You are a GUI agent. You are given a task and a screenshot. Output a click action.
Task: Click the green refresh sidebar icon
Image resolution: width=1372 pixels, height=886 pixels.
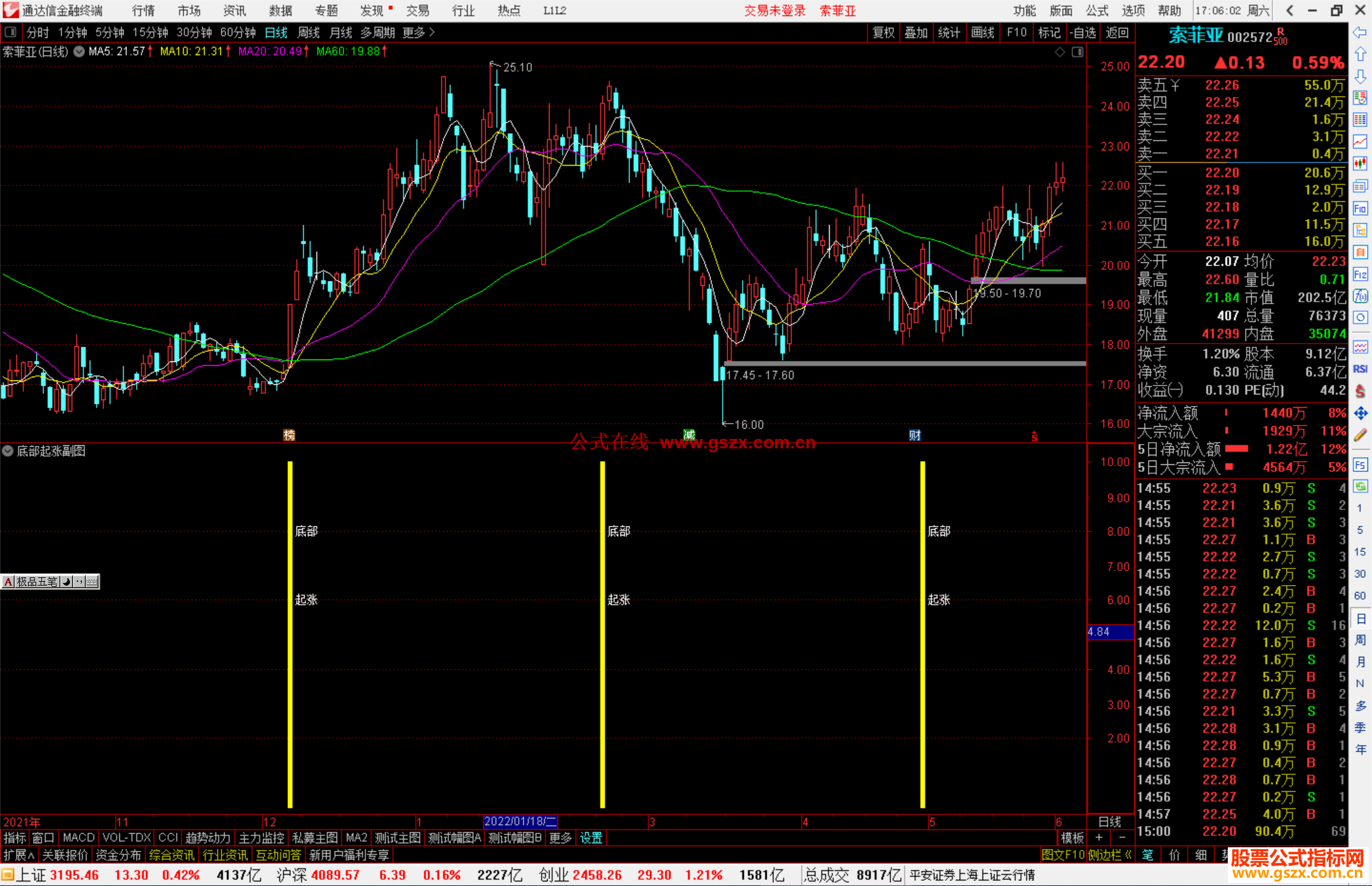[1360, 487]
